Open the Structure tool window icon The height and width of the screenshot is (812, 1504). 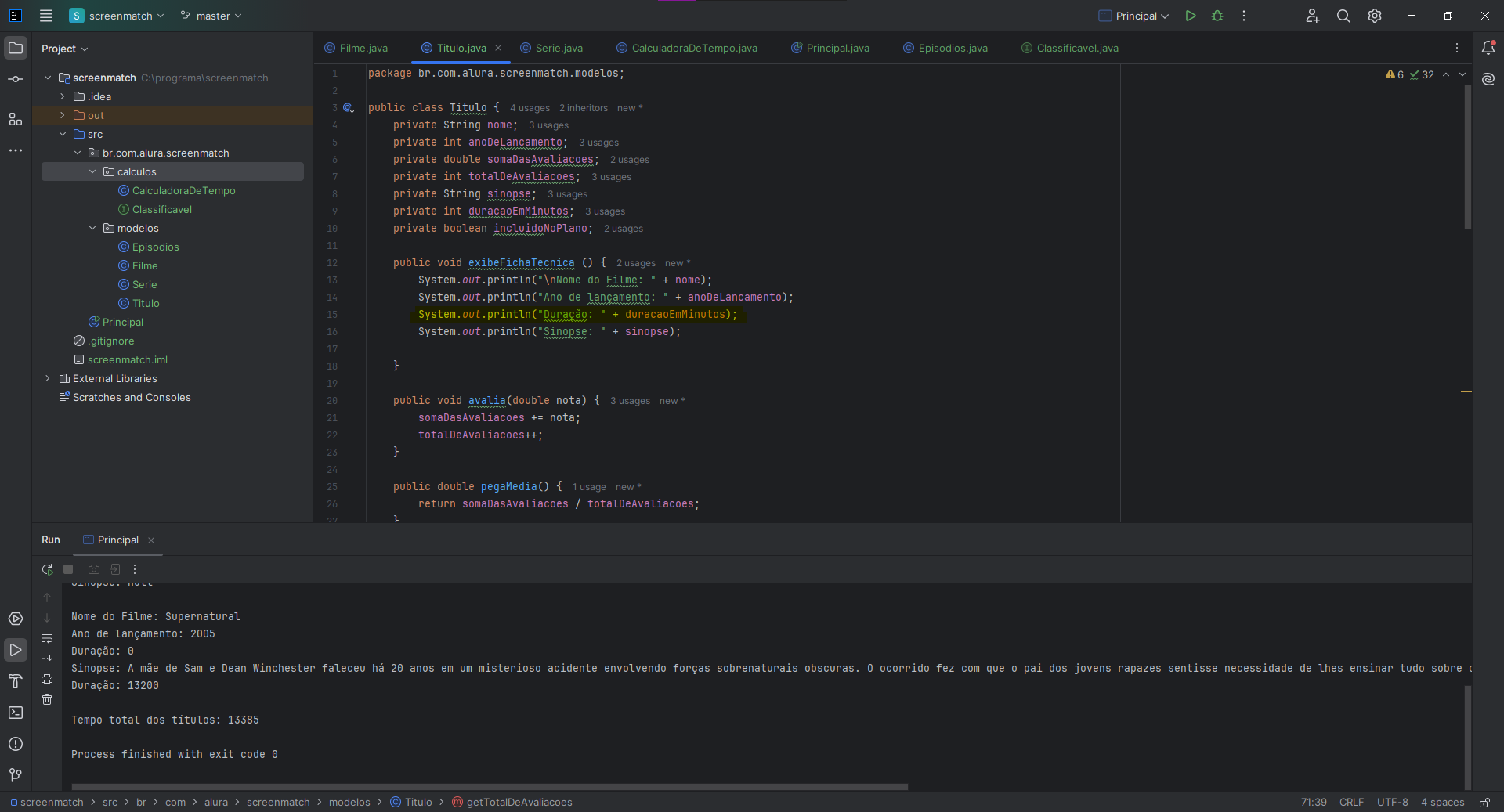pyautogui.click(x=16, y=119)
